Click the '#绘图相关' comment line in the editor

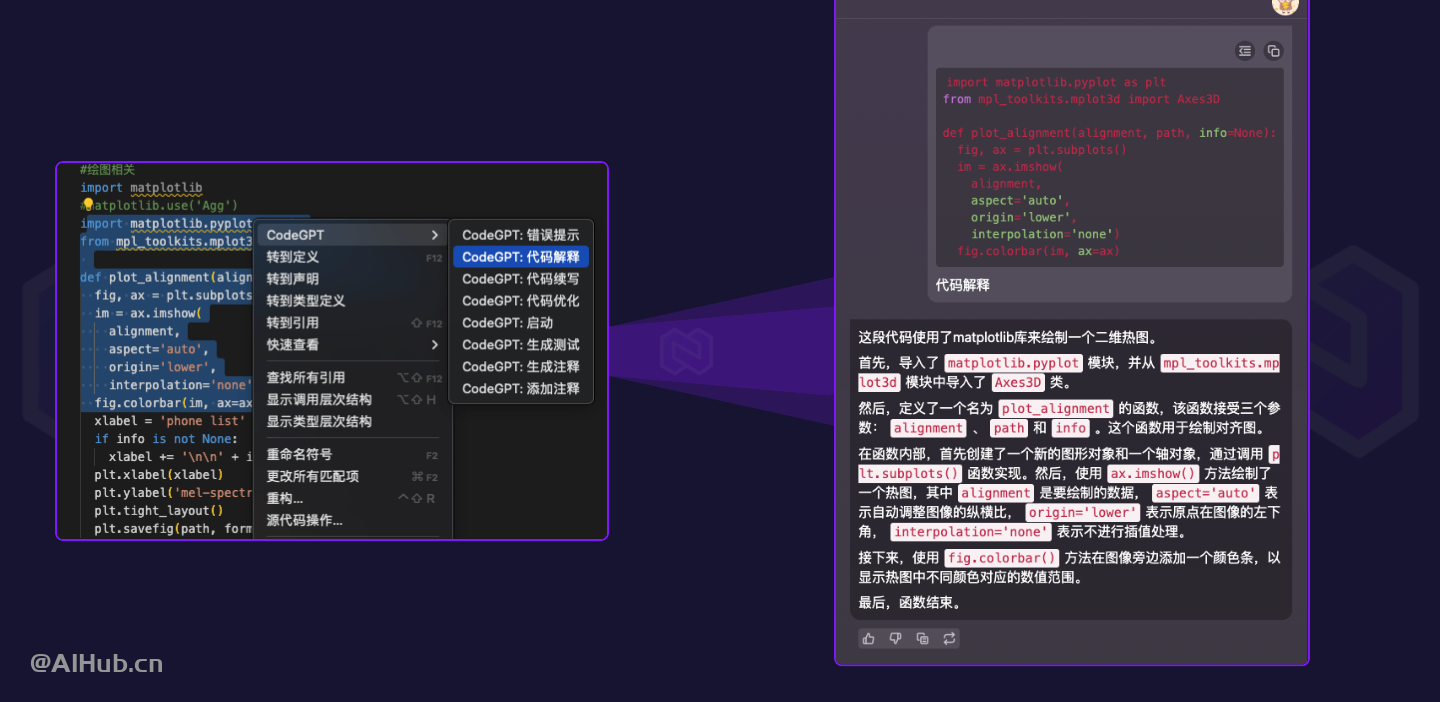107,170
